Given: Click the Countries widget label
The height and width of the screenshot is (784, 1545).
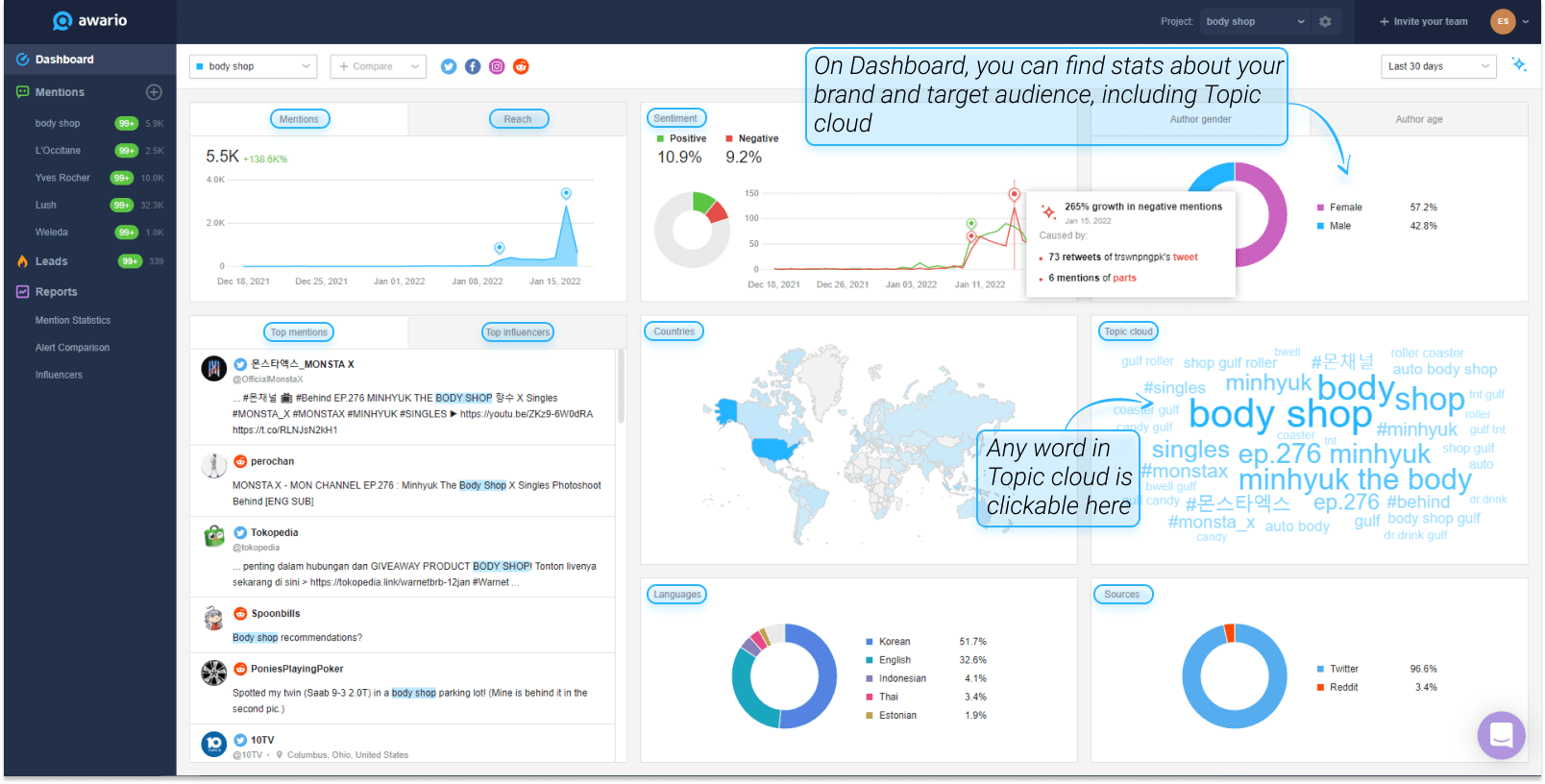Looking at the screenshot, I should point(674,331).
